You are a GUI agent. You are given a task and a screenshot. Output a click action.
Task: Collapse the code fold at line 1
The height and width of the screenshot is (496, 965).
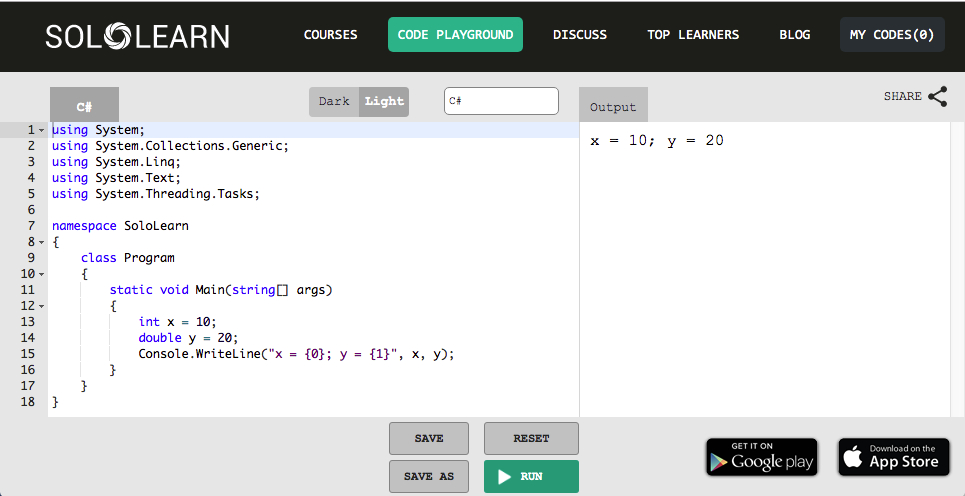click(x=41, y=130)
